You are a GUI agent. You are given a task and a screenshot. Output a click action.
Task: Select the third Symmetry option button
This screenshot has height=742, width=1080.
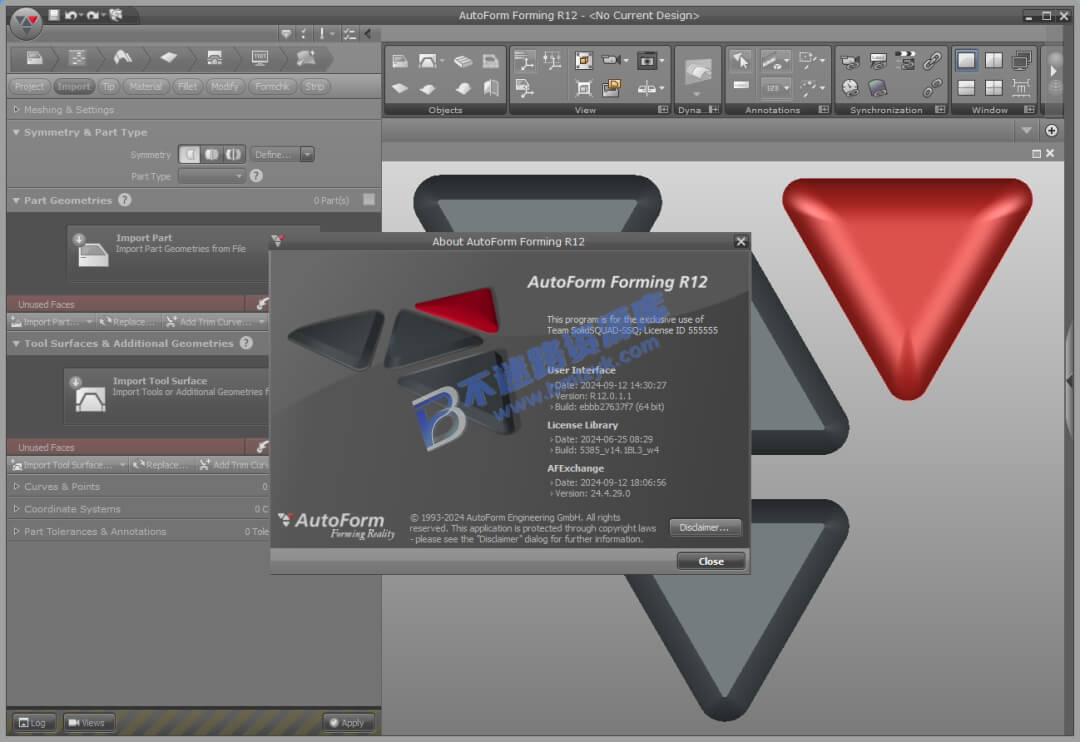(233, 154)
